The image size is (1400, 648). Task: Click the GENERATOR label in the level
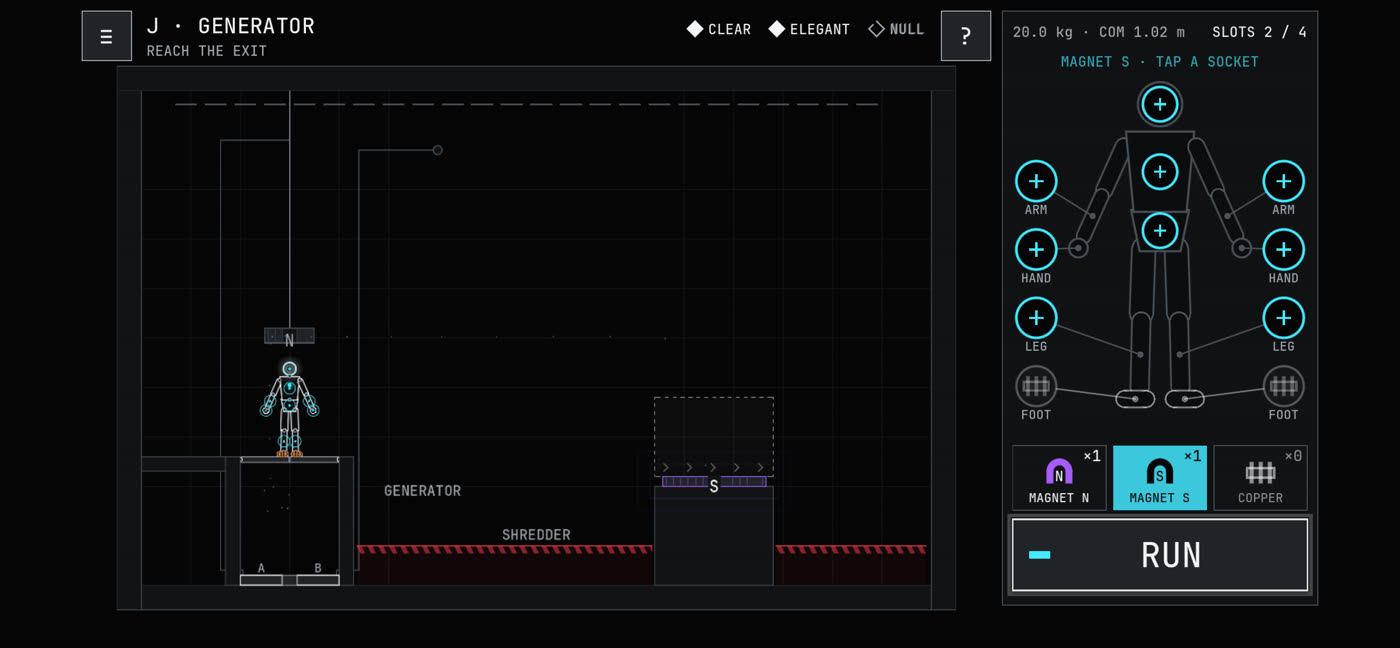pyautogui.click(x=423, y=491)
